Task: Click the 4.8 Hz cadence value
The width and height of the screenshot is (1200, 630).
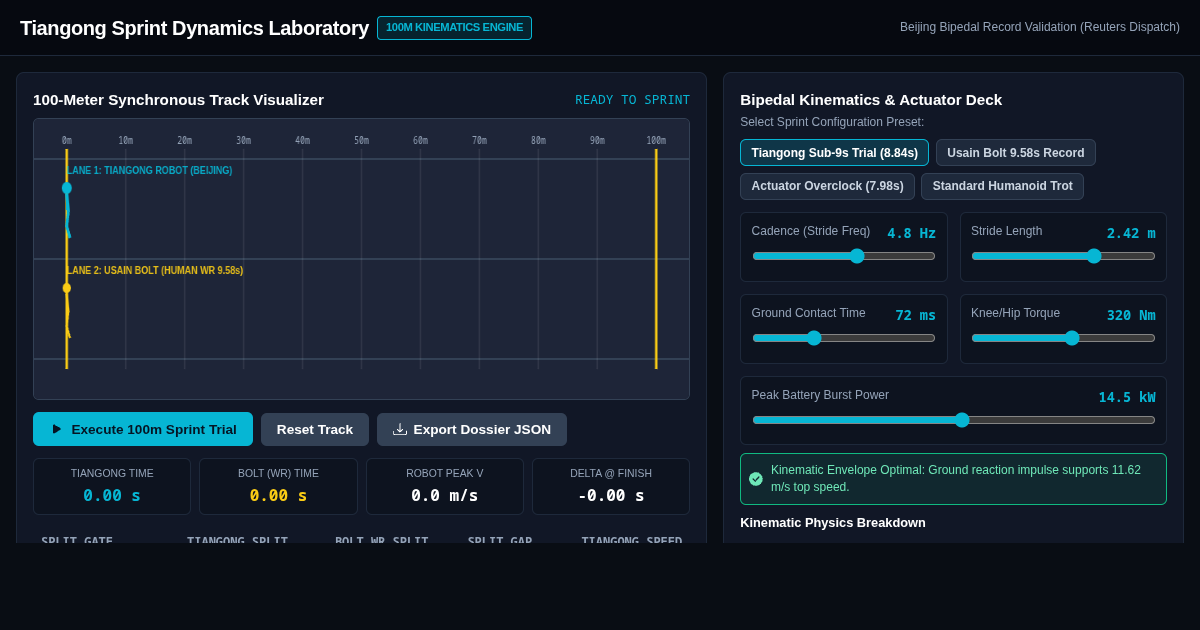Action: pyautogui.click(x=912, y=233)
